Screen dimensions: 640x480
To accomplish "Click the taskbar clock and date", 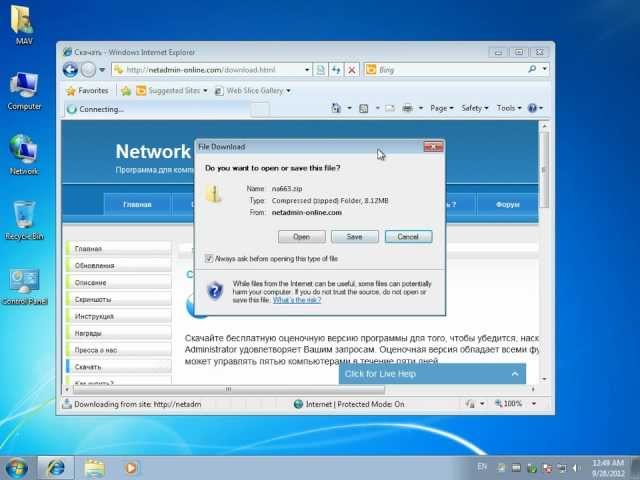I will (608, 468).
